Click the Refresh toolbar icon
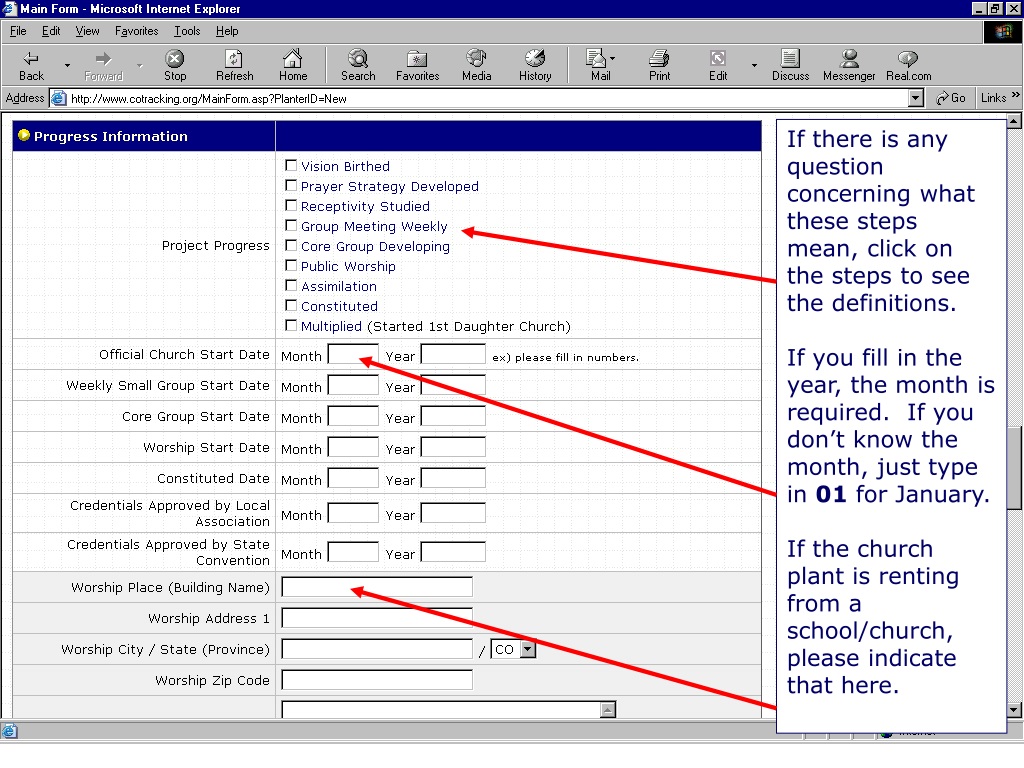This screenshot has height=768, width=1024. tap(234, 59)
